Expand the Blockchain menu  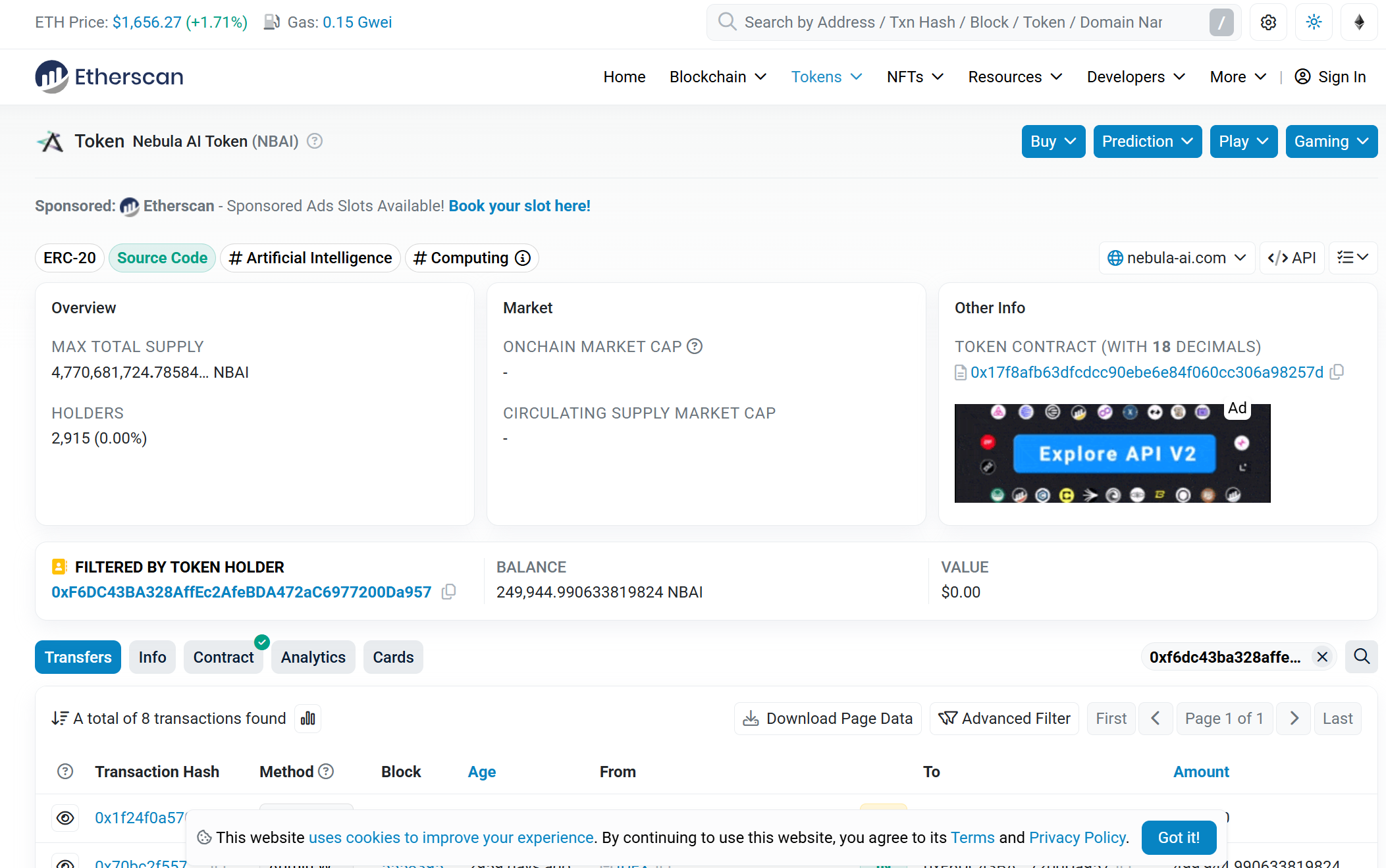pos(718,77)
